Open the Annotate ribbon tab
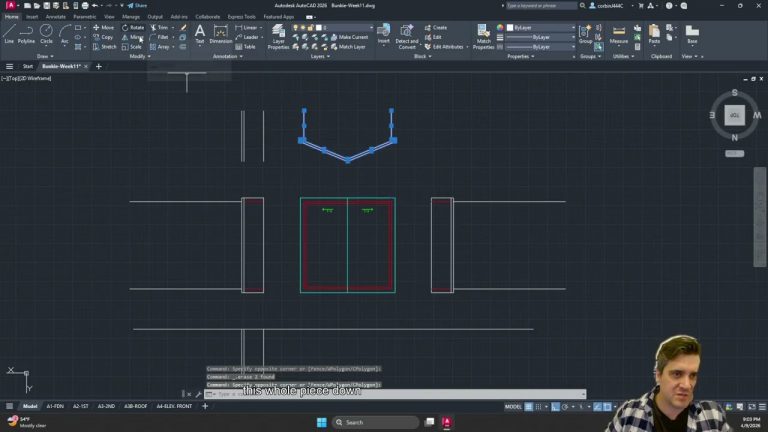Screen dimensions: 768x432 coord(58,16)
